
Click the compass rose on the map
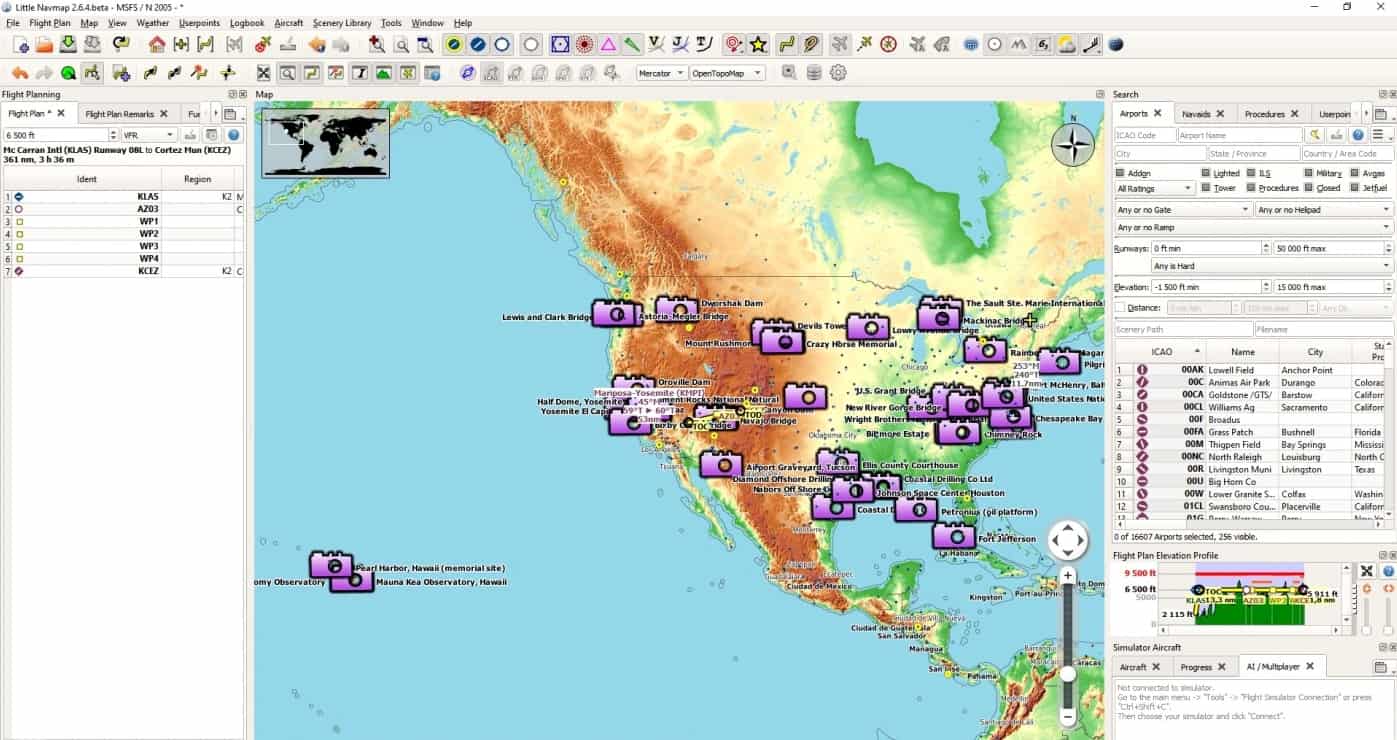click(1072, 145)
